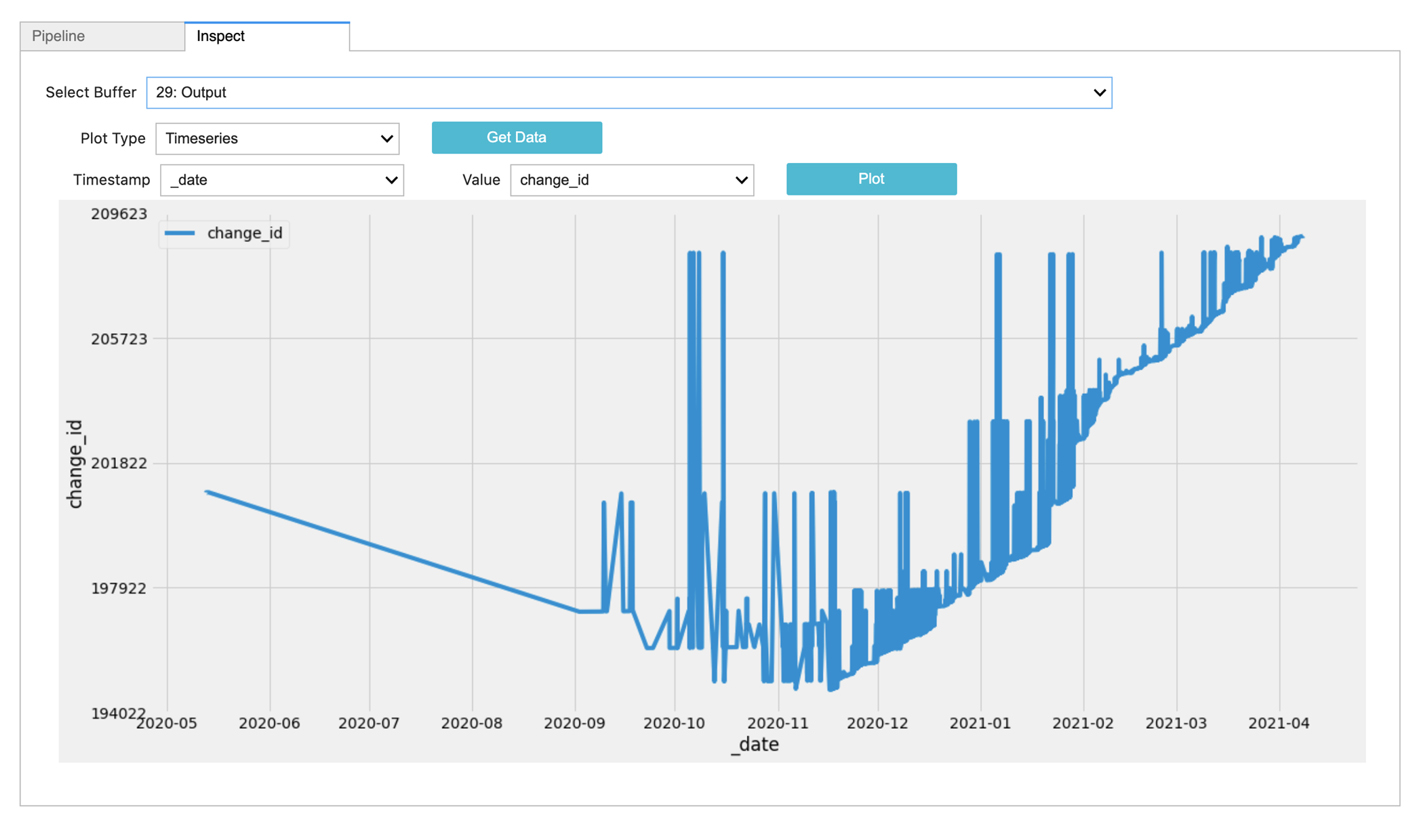Screen dimensions: 1420x830
Task: Open the Timestamp dropdown showing _date
Action: coord(281,180)
